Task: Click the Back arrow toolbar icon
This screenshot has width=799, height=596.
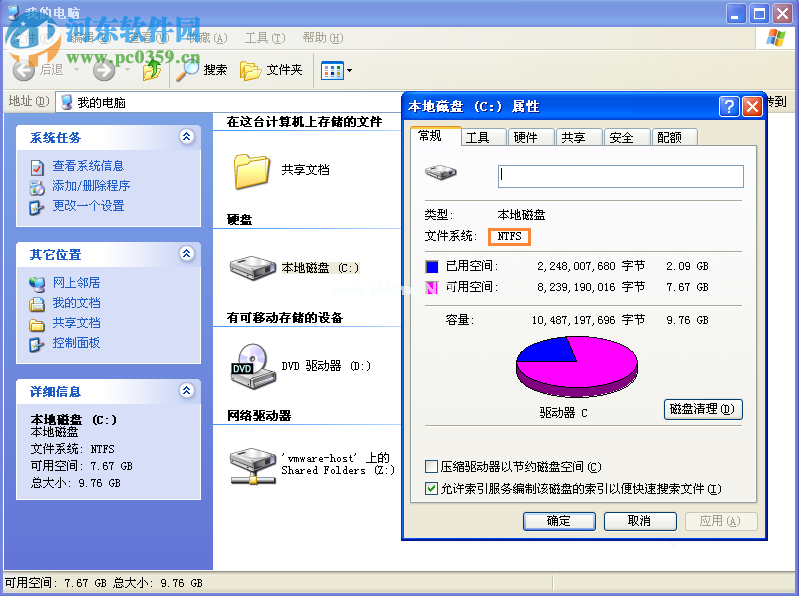Action: click(23, 70)
